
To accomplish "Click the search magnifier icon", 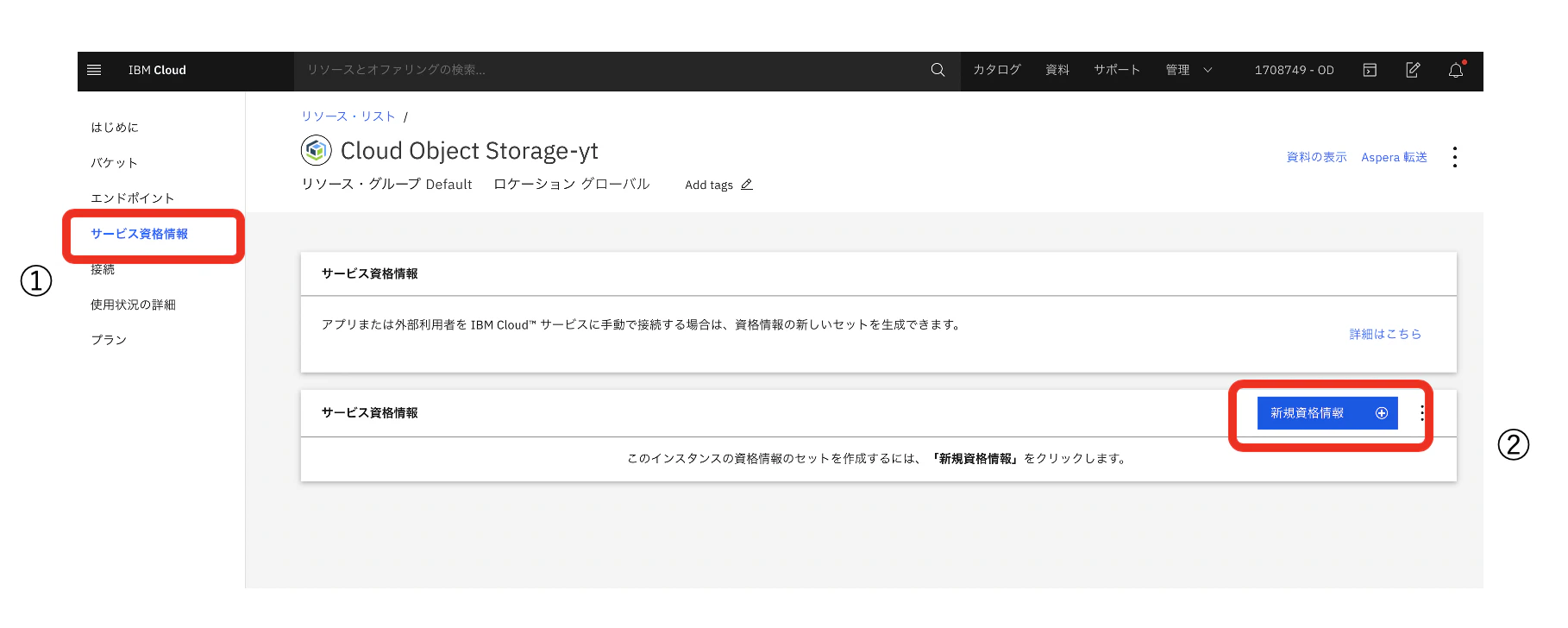I will point(938,70).
